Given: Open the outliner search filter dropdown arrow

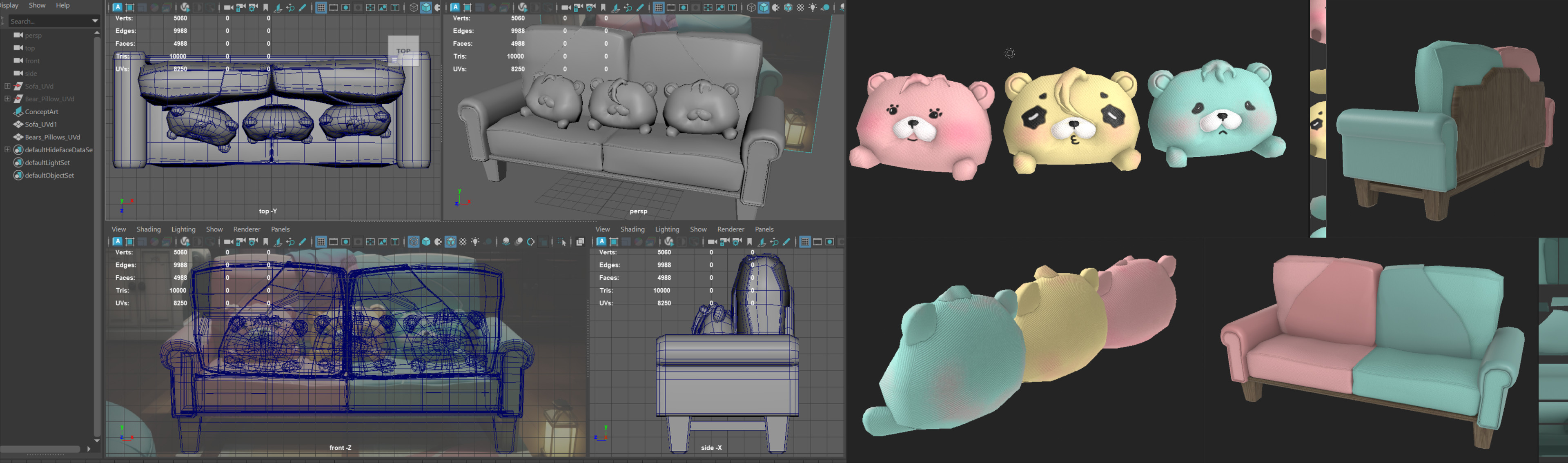Looking at the screenshot, I should [x=94, y=21].
